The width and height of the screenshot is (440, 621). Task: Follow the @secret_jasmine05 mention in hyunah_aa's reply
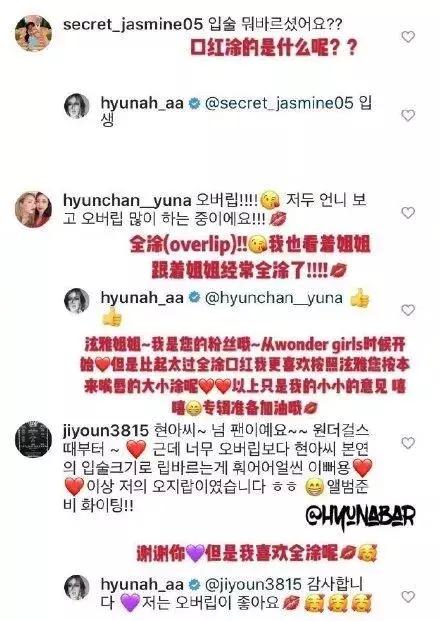tap(278, 103)
